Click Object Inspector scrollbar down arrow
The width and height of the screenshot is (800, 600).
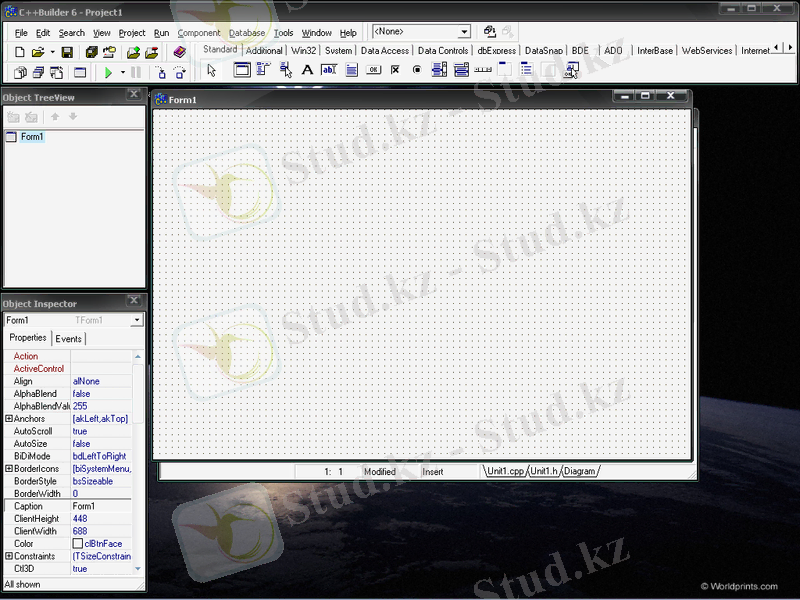137,568
